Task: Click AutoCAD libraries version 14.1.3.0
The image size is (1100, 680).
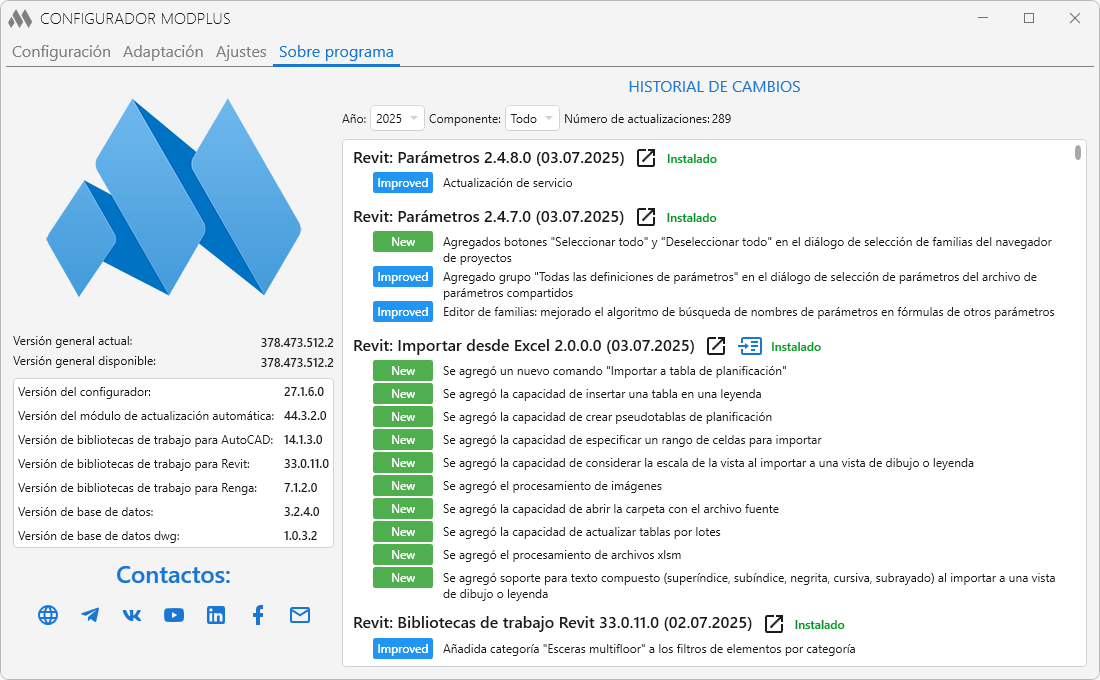Action: click(303, 439)
